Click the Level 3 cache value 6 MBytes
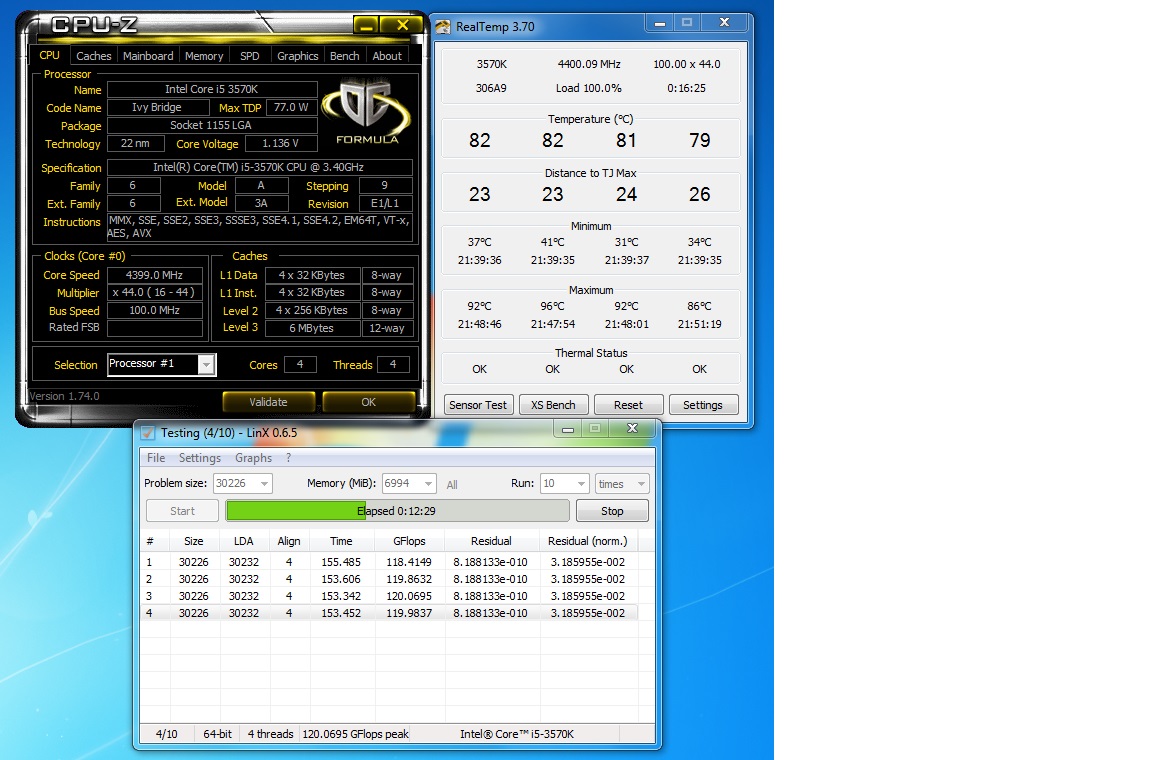Screen dimensions: 1152x760 tap(312, 329)
